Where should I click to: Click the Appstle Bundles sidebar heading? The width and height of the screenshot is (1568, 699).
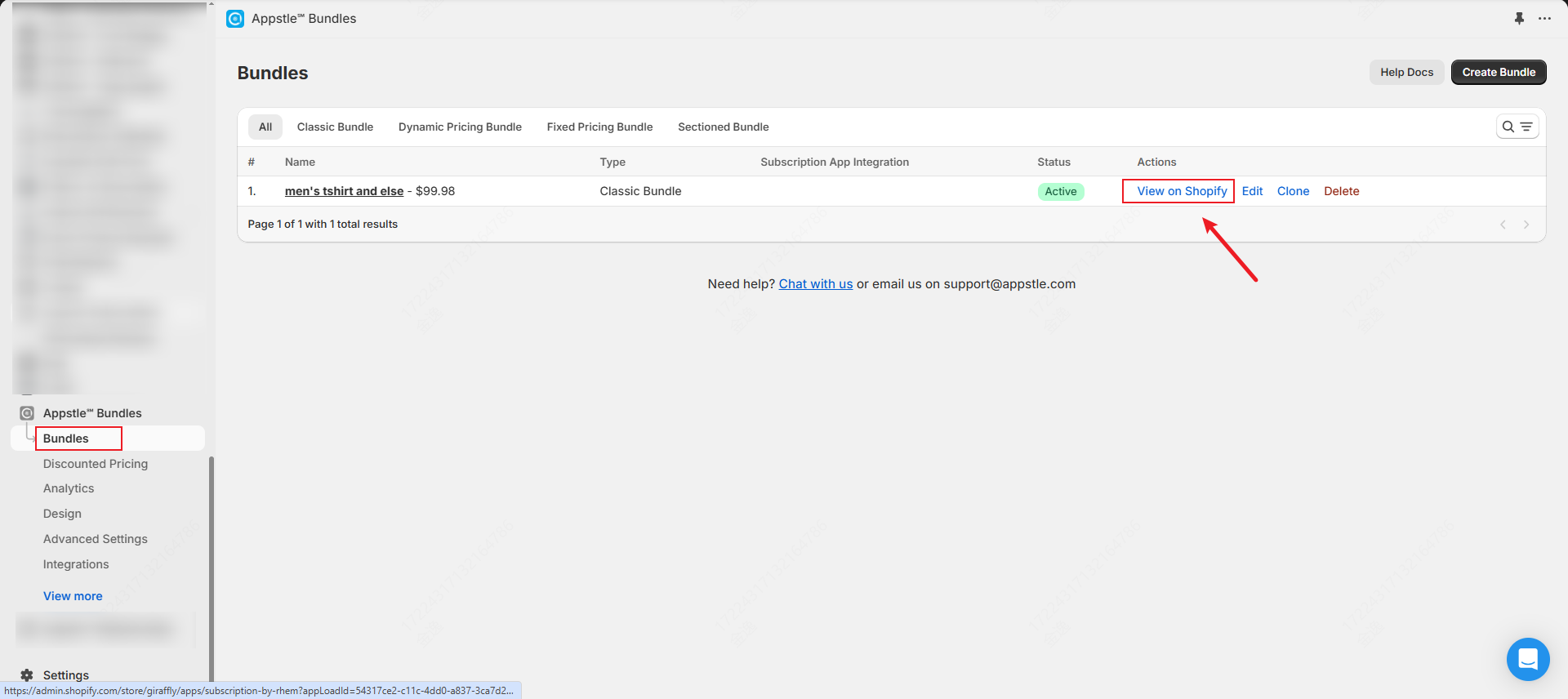point(92,413)
